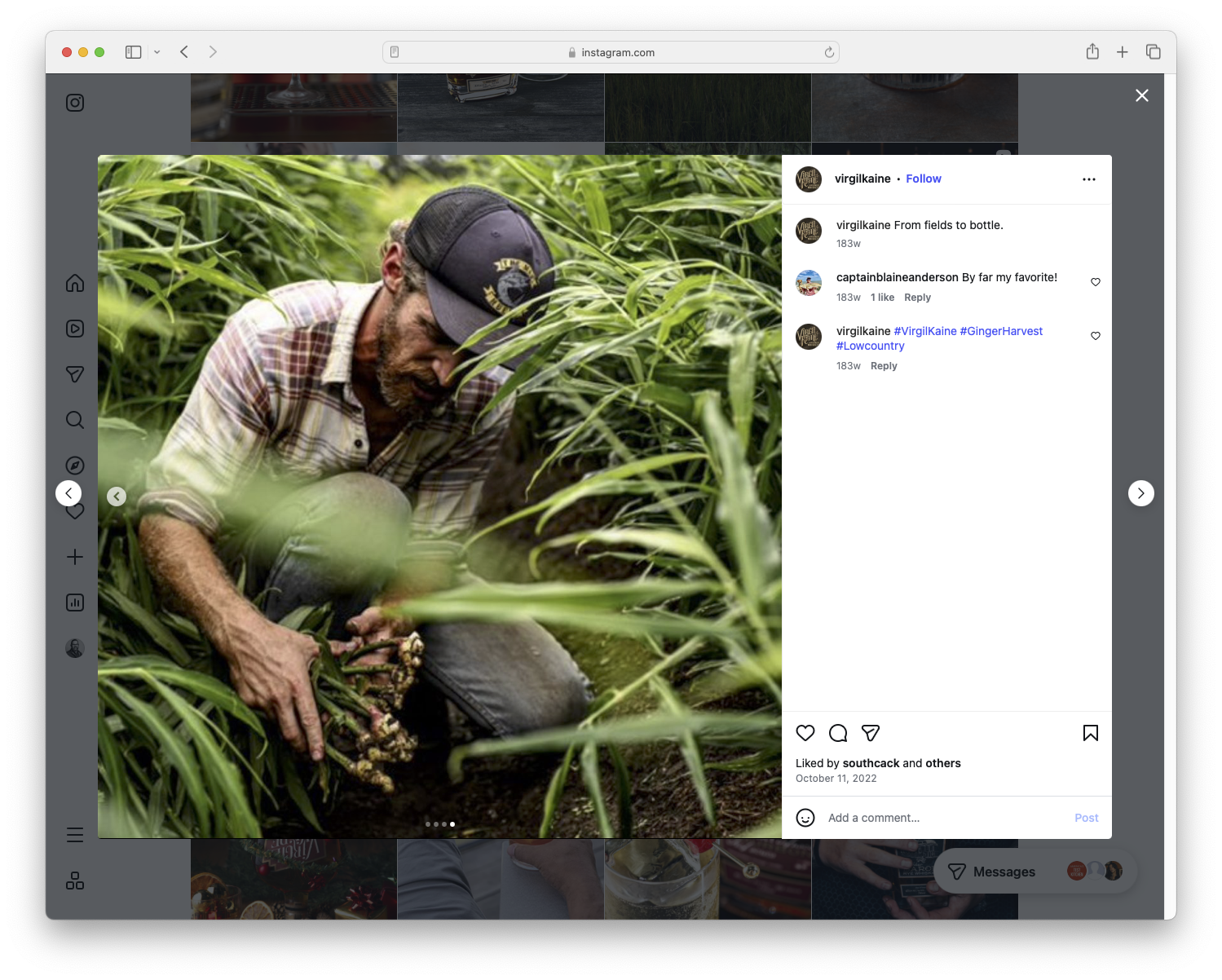Open Create new post plus icon
The width and height of the screenshot is (1222, 980).
(x=75, y=557)
